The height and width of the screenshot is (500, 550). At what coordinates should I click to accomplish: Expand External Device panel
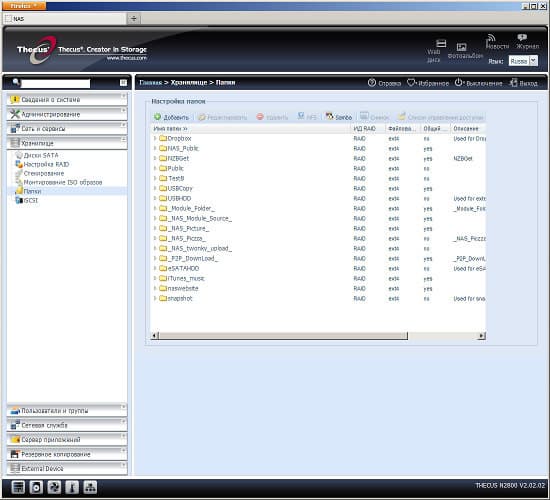[x=67, y=468]
